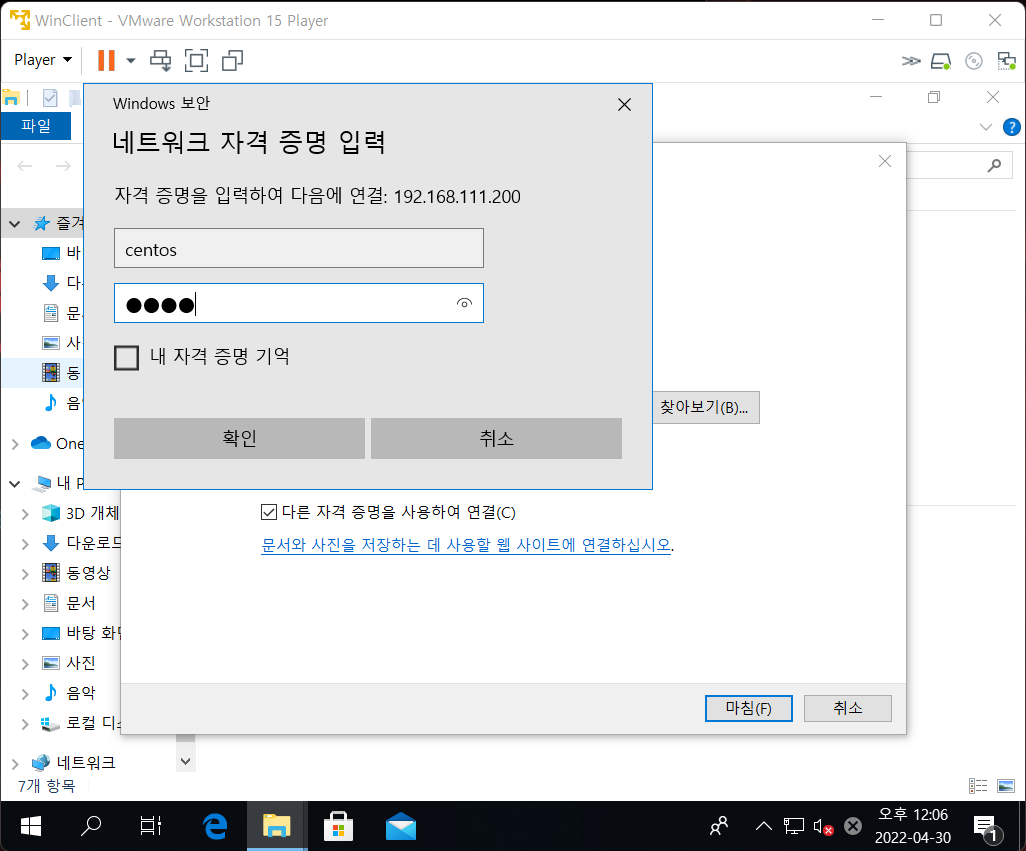The height and width of the screenshot is (851, 1026).
Task: Reveal password with the eye icon
Action: (x=464, y=303)
